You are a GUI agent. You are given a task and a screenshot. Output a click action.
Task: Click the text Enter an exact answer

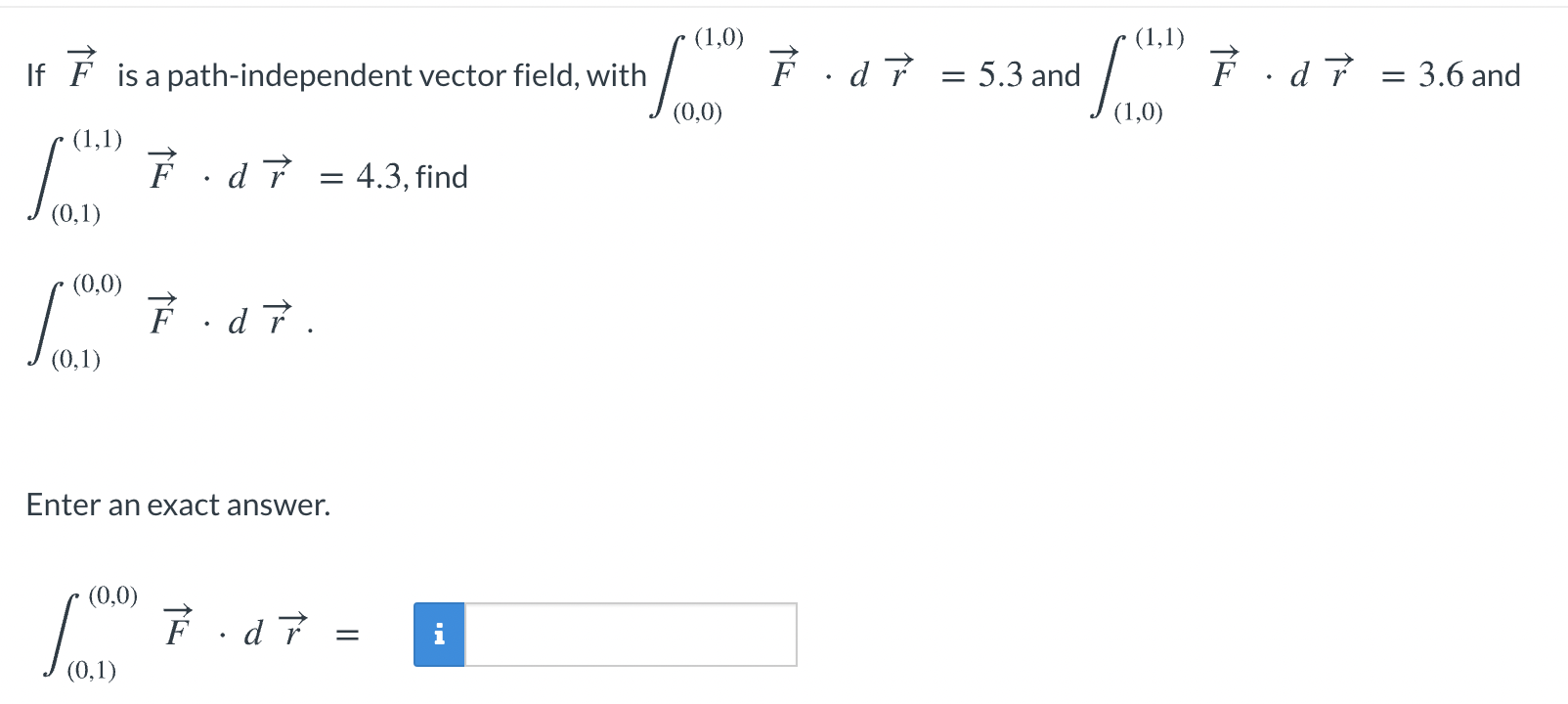179,504
